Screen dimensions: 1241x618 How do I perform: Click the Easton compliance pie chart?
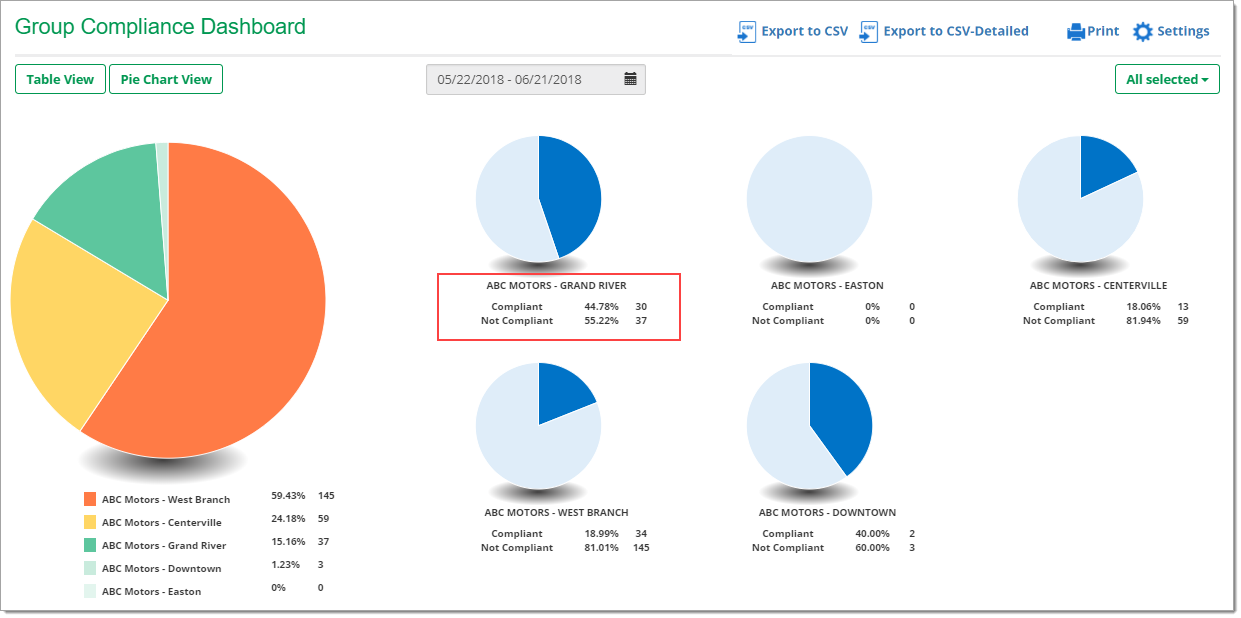tap(809, 198)
